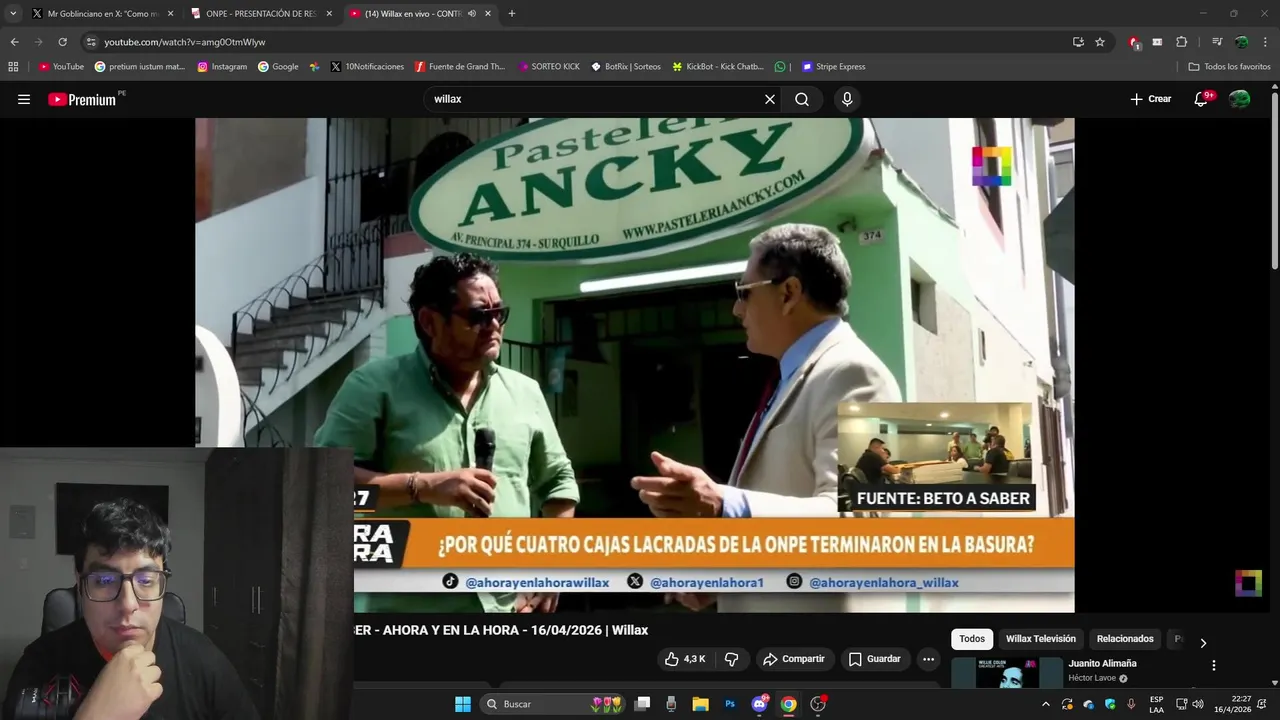Show next filter chips with arrow
Image resolution: width=1280 pixels, height=720 pixels.
tap(1203, 643)
